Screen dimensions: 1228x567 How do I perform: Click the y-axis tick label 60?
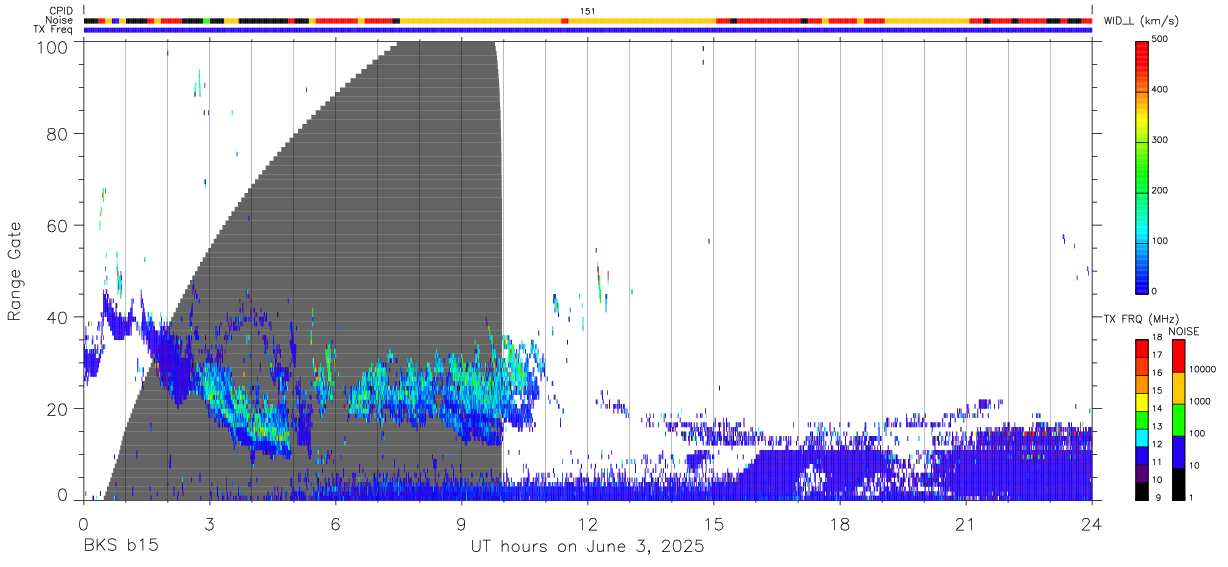tap(58, 225)
